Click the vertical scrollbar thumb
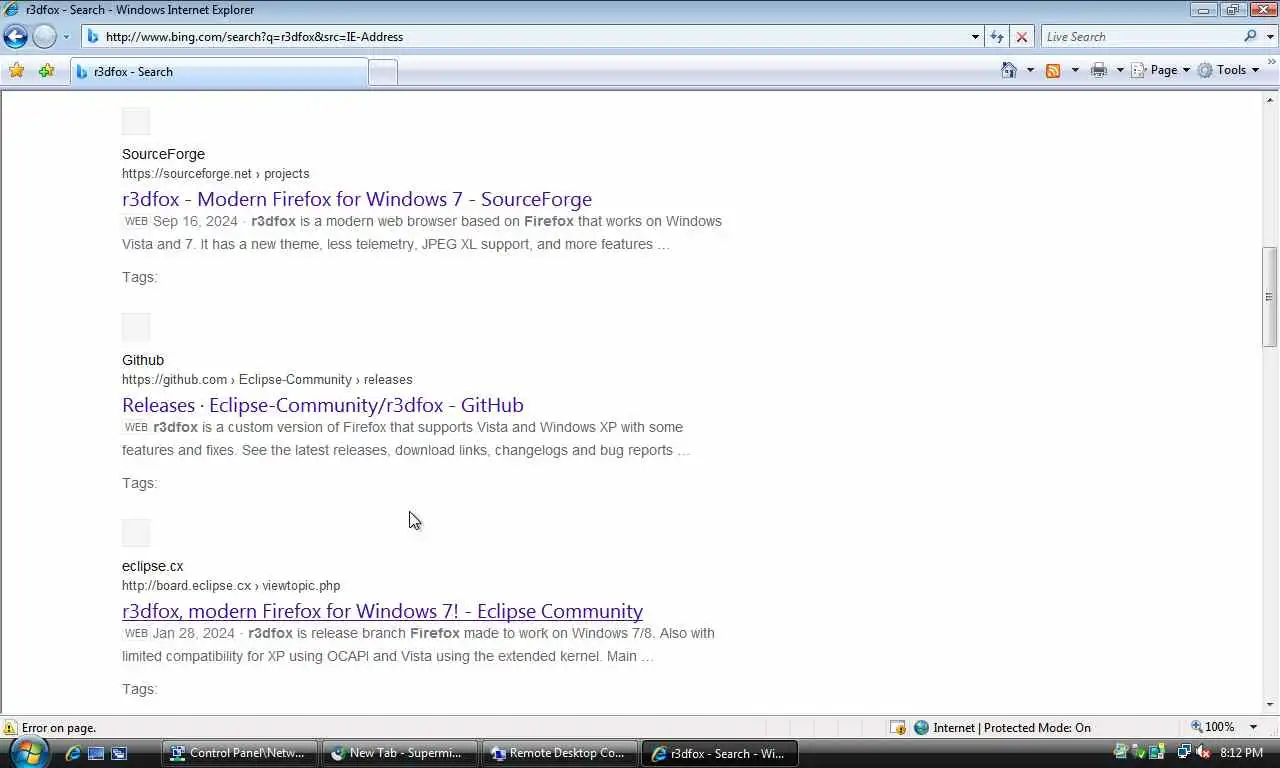Viewport: 1280px width, 768px height. pyautogui.click(x=1270, y=297)
